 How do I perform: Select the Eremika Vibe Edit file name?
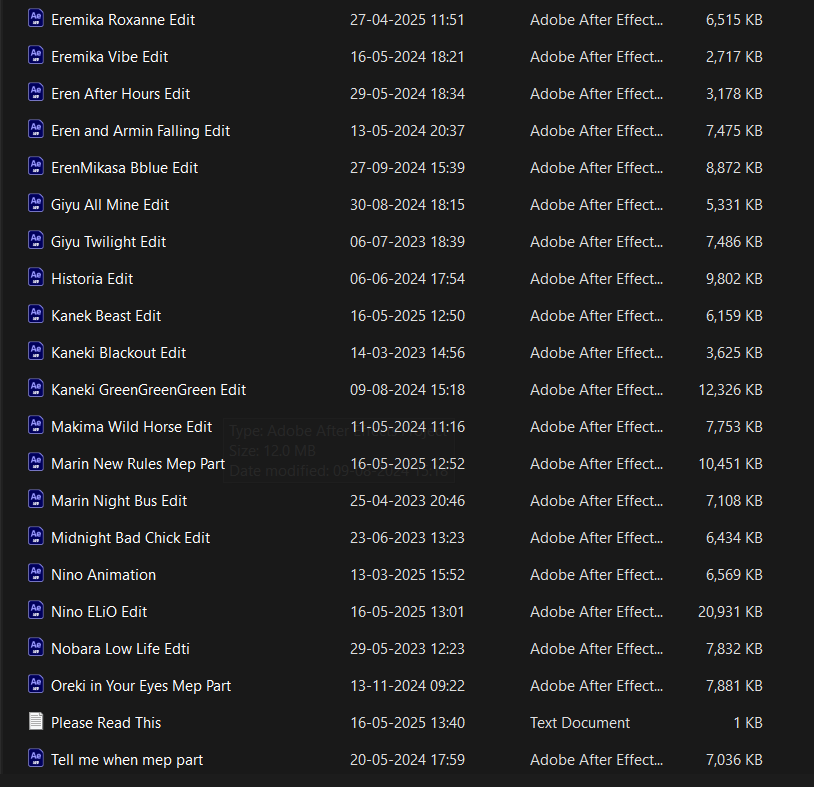pyautogui.click(x=109, y=57)
